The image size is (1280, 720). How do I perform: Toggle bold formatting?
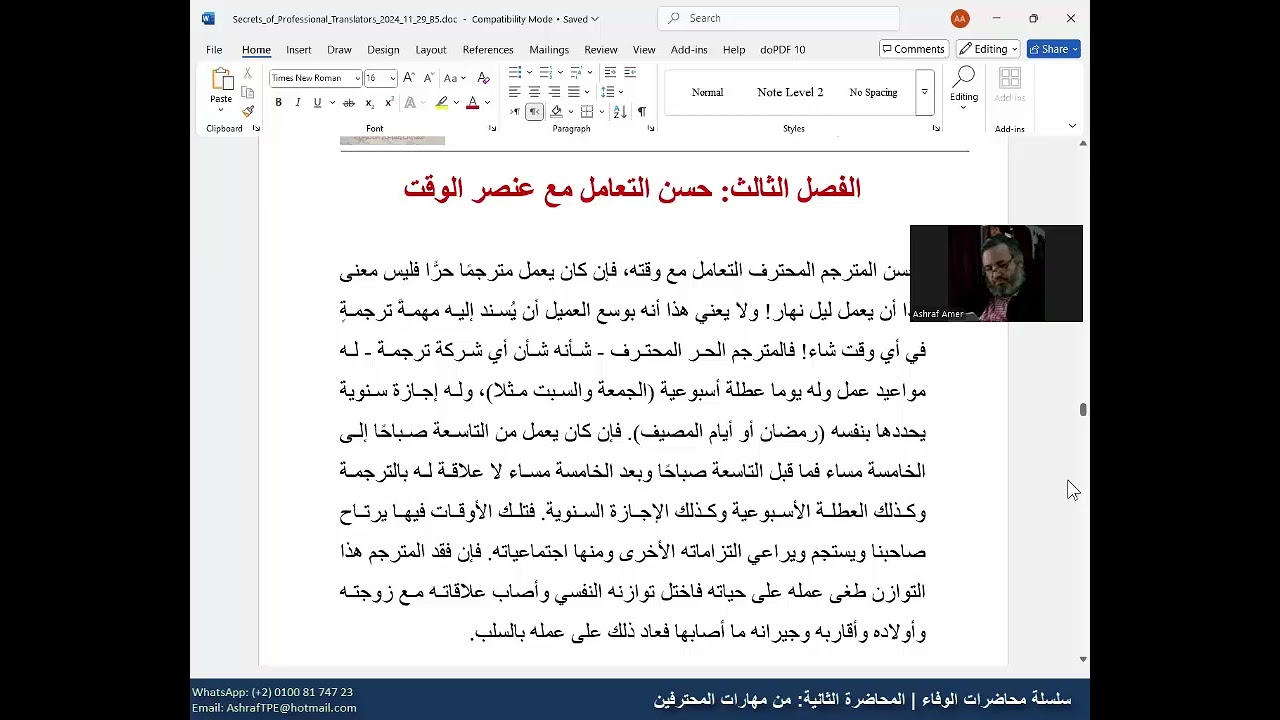[279, 103]
